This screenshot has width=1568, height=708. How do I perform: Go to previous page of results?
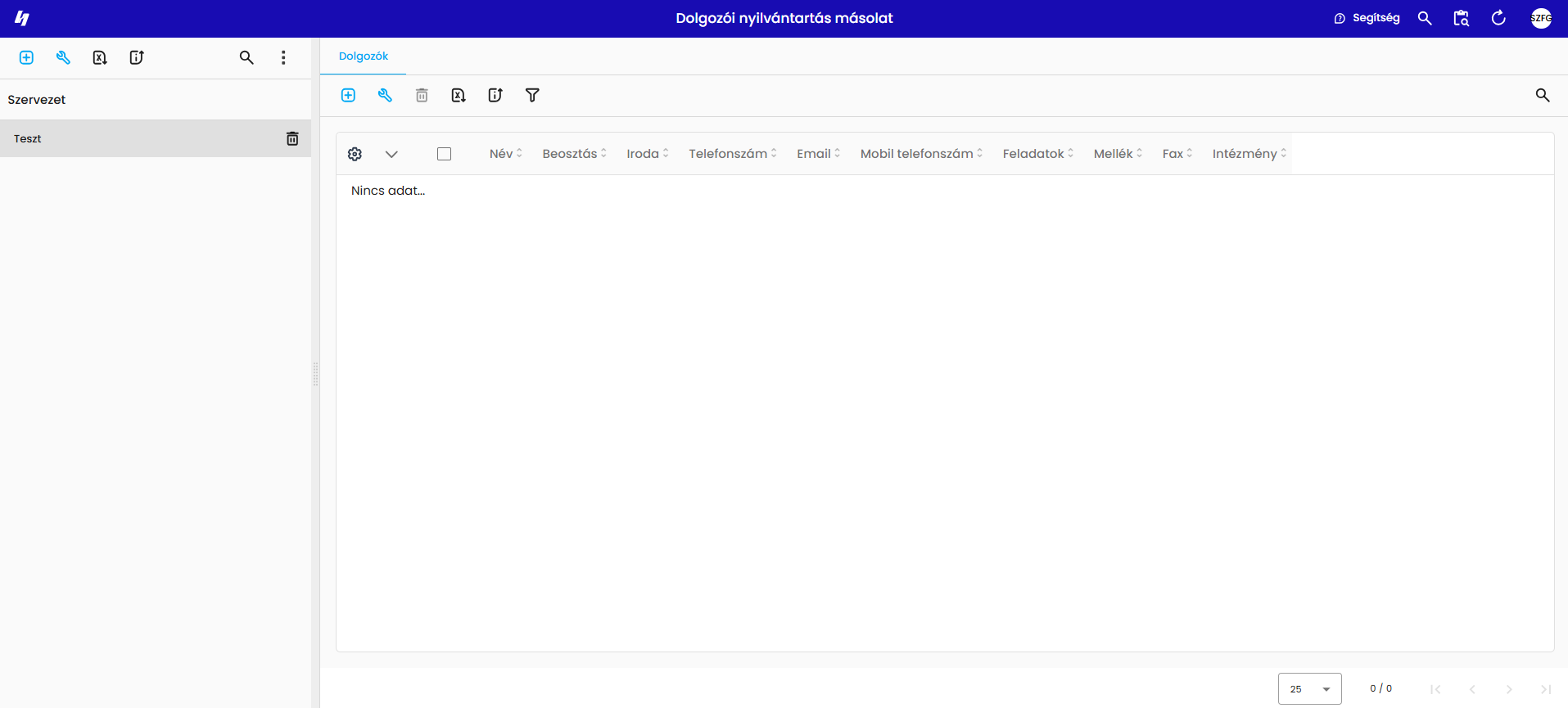[x=1472, y=689]
